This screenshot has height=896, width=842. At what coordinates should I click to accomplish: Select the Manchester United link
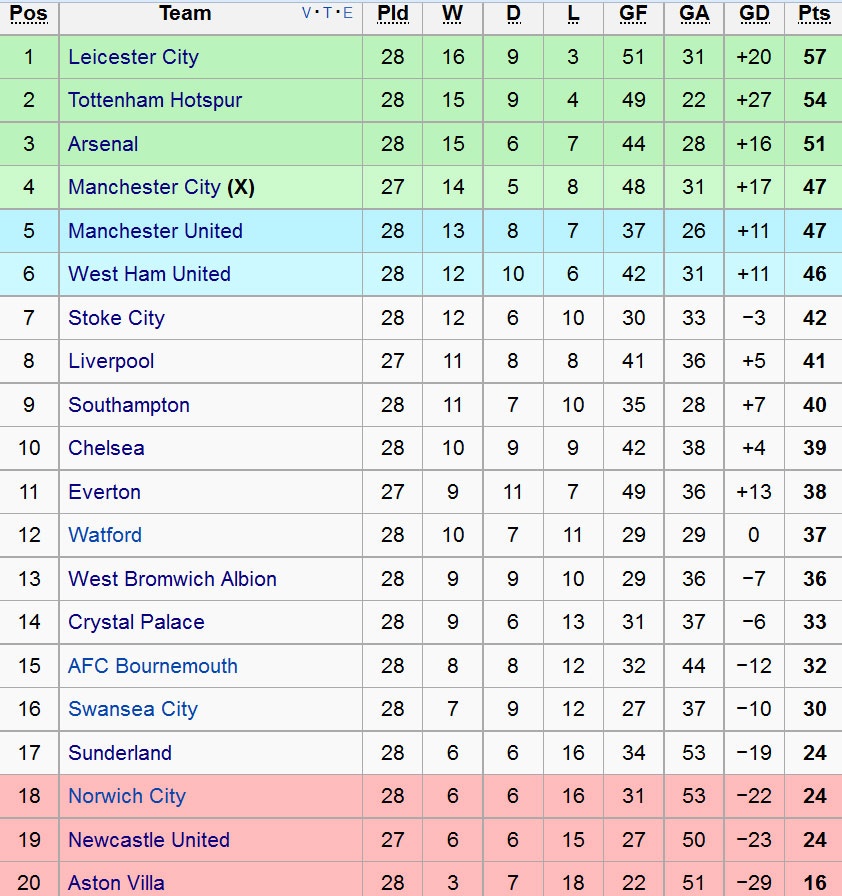point(155,231)
